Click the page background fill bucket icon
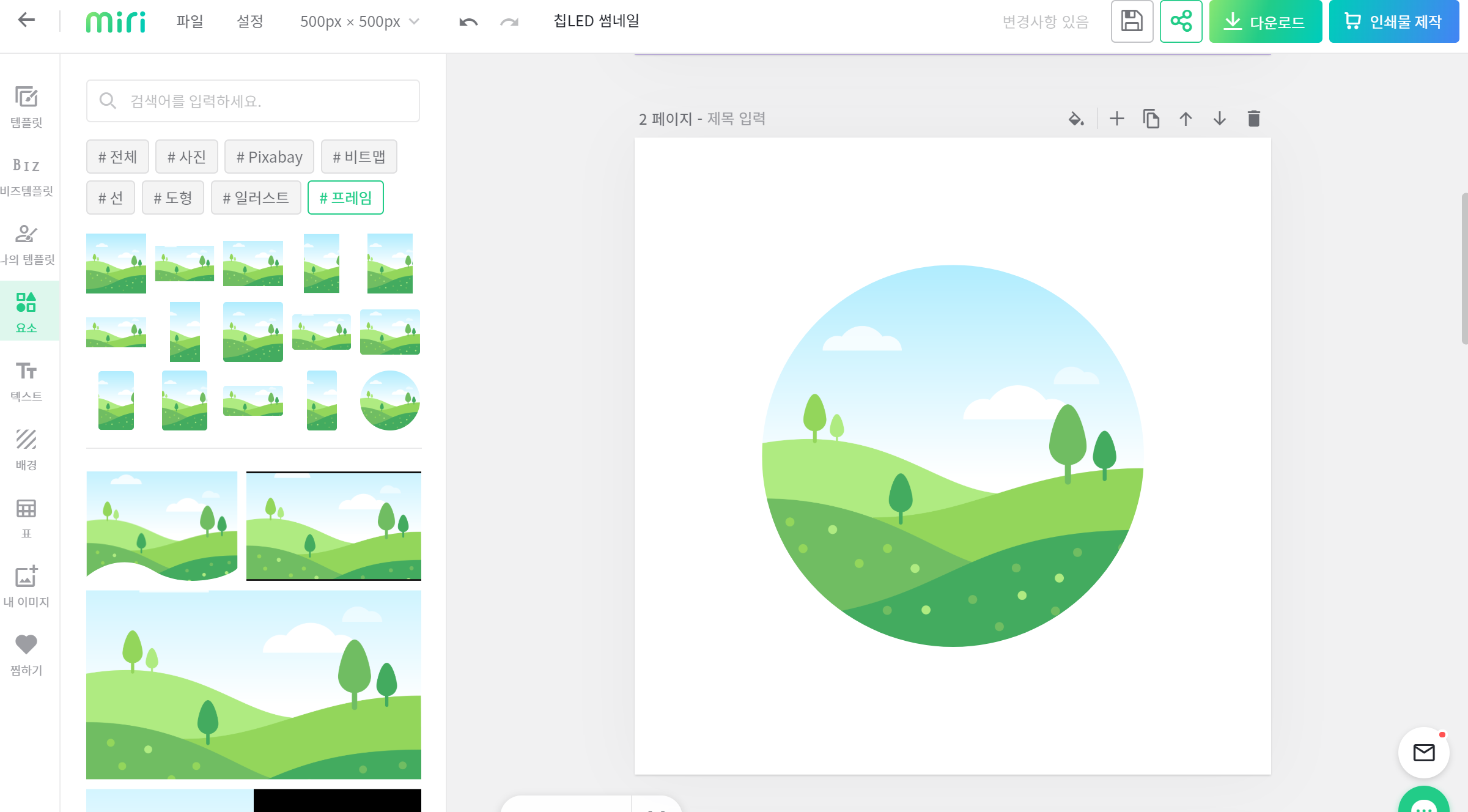Image resolution: width=1468 pixels, height=812 pixels. pos(1075,119)
